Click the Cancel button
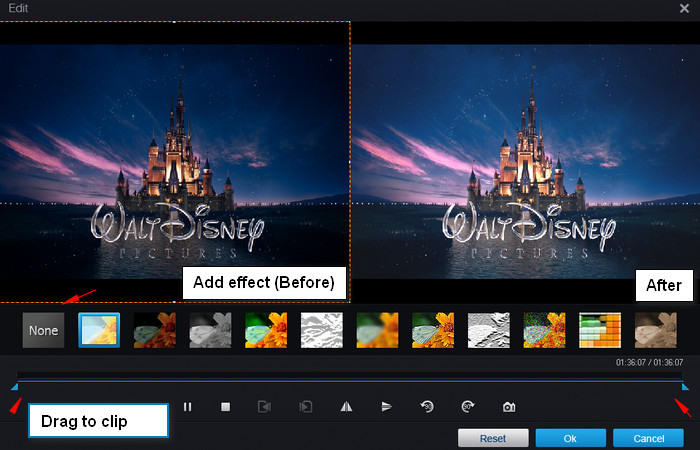The image size is (700, 450). pos(648,438)
